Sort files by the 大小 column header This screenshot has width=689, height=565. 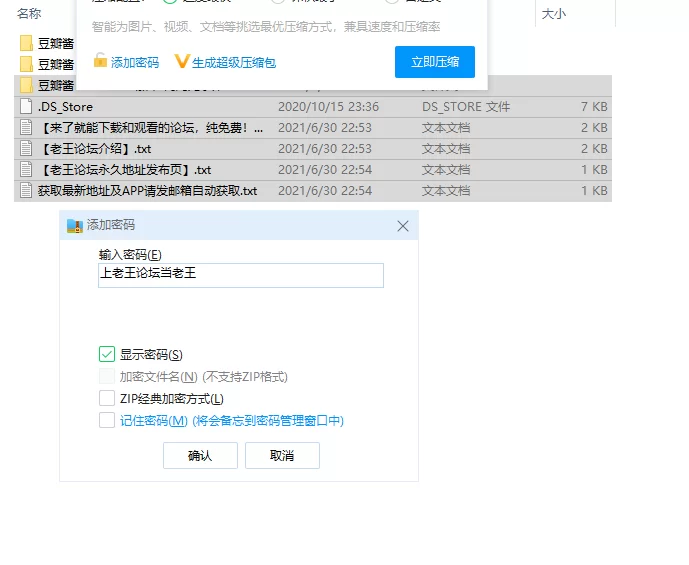553,13
